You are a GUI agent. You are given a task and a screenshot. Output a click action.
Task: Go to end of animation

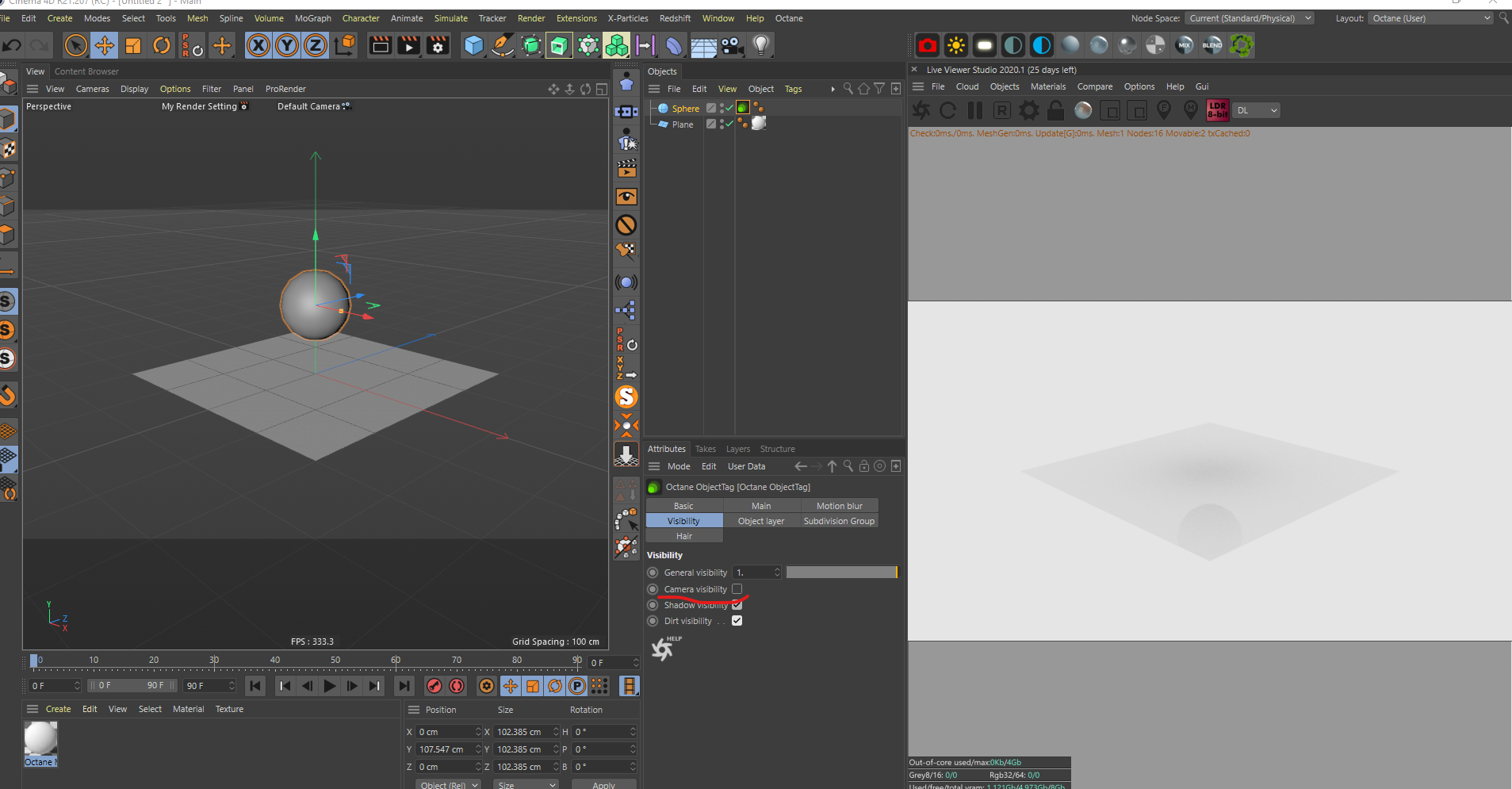(404, 686)
